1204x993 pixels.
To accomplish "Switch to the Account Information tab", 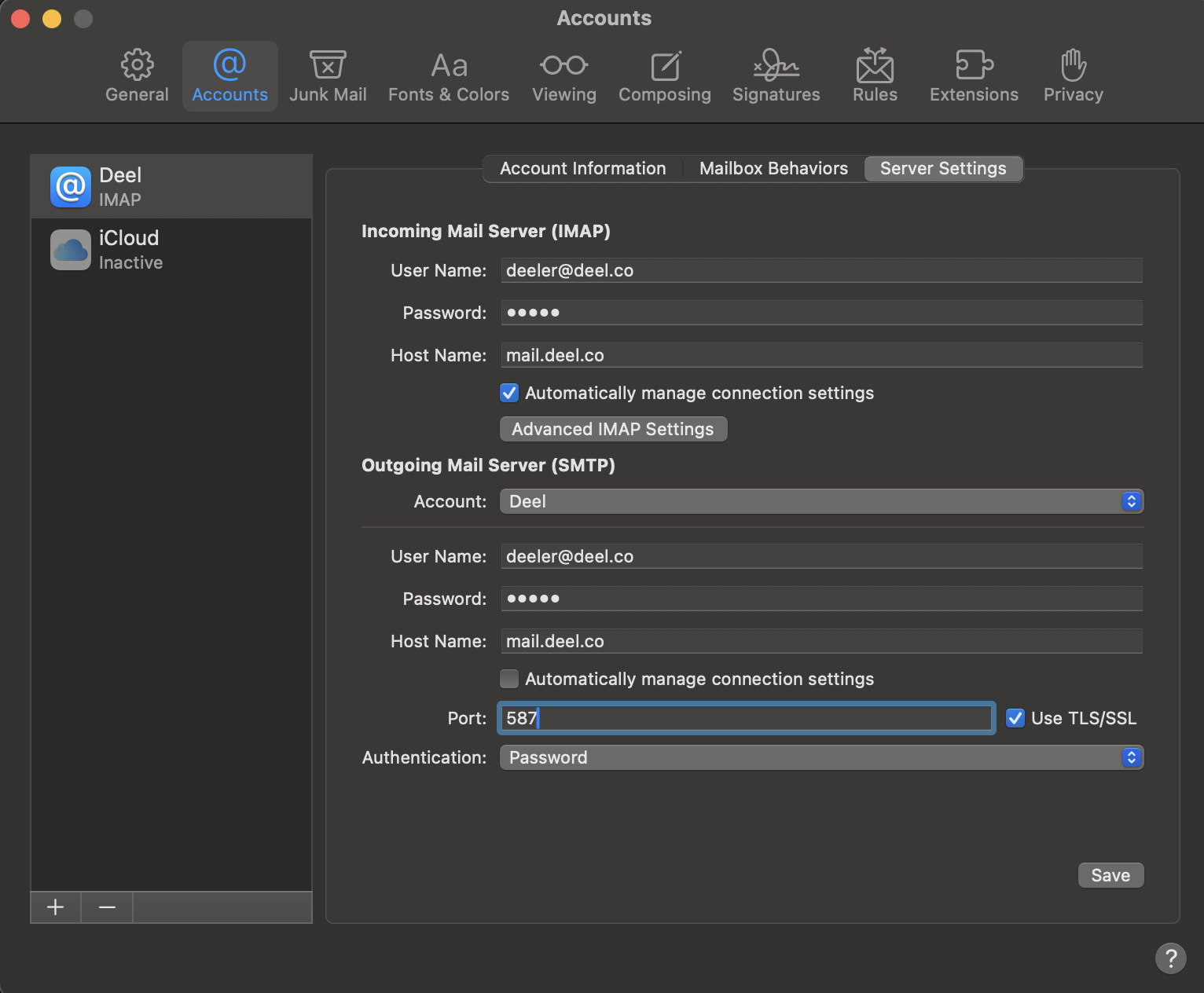I will [x=582, y=169].
